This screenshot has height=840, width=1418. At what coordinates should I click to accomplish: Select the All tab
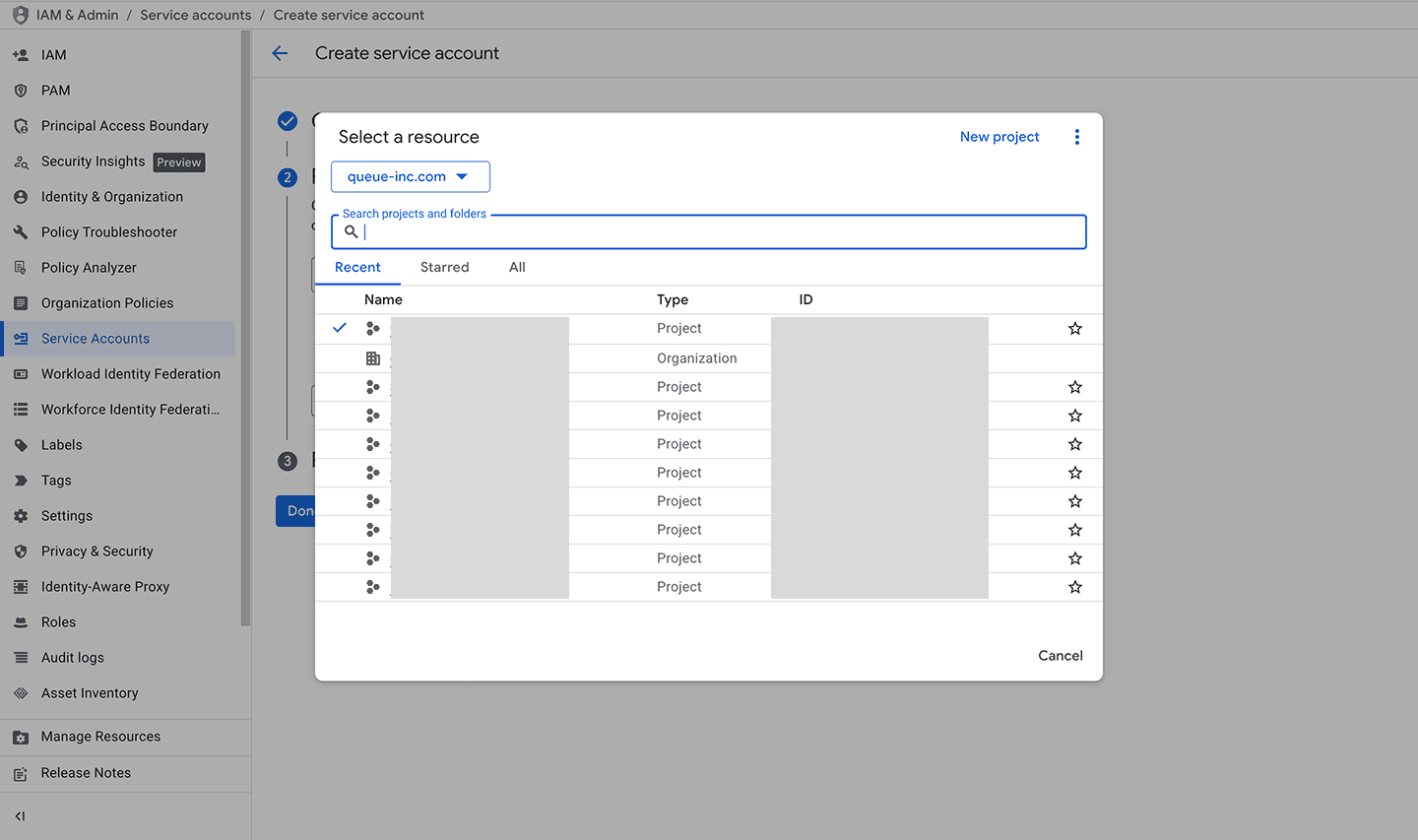517,266
